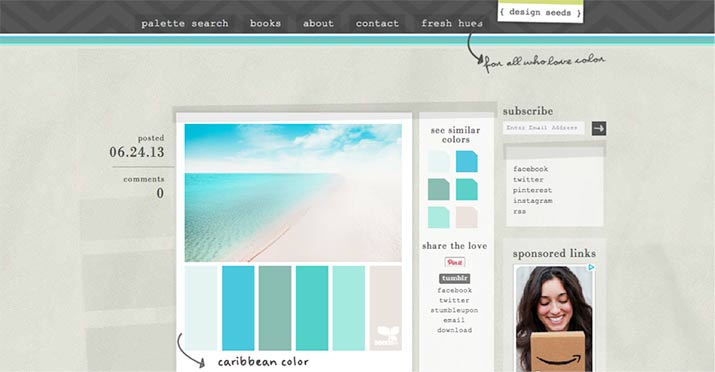Share the palette on tumblr

point(455,278)
